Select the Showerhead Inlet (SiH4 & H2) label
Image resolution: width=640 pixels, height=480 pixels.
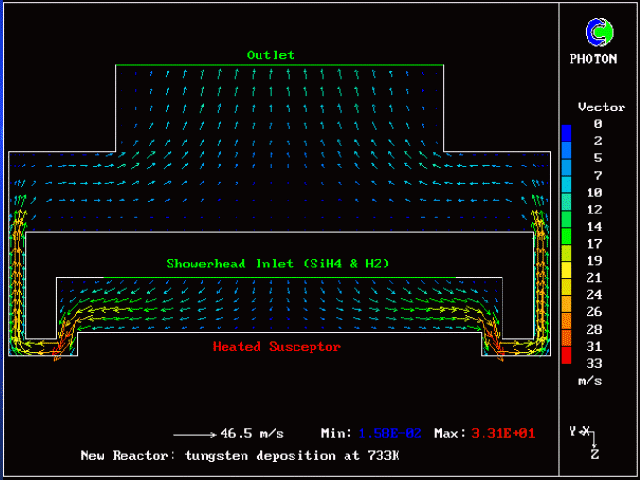tap(277, 264)
